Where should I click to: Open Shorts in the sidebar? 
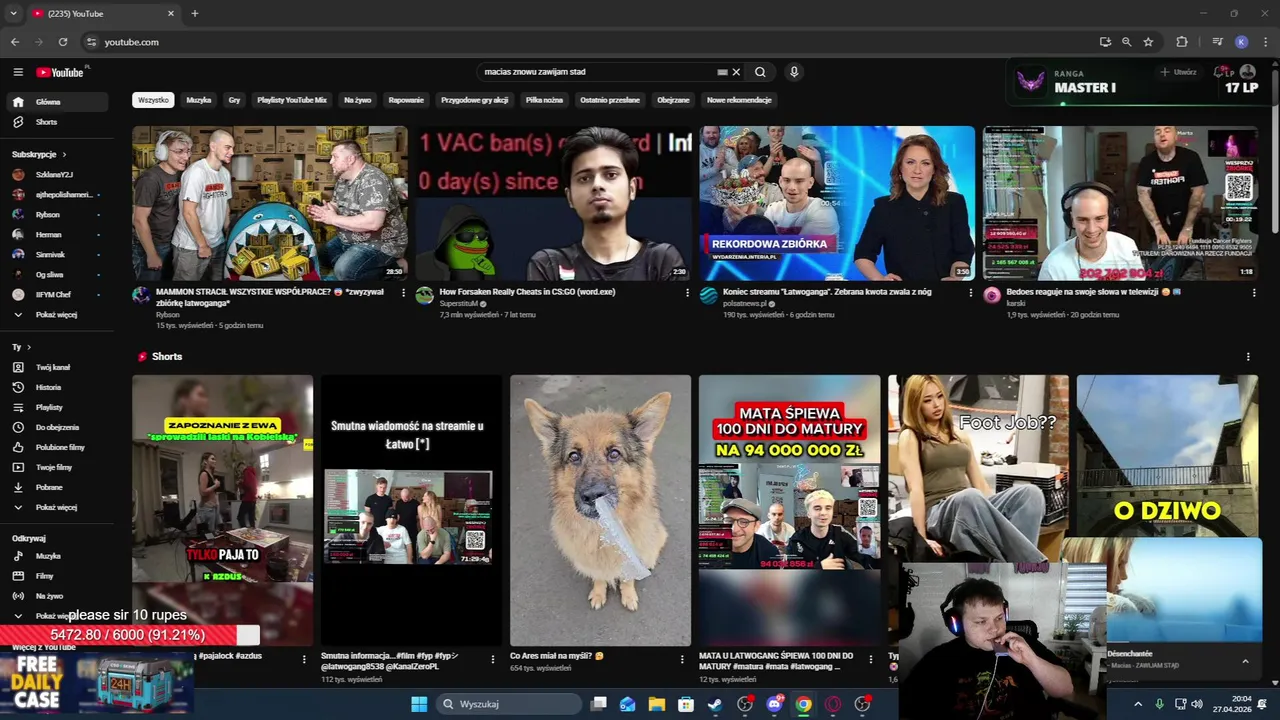(58, 122)
